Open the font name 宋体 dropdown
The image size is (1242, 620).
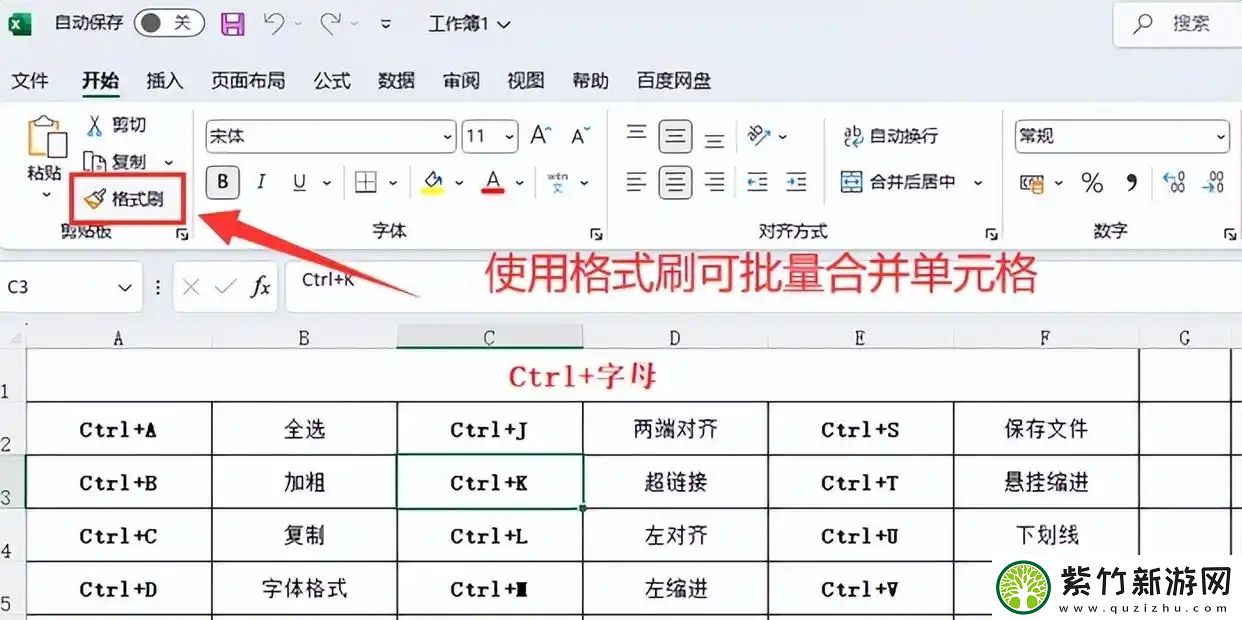[x=447, y=137]
